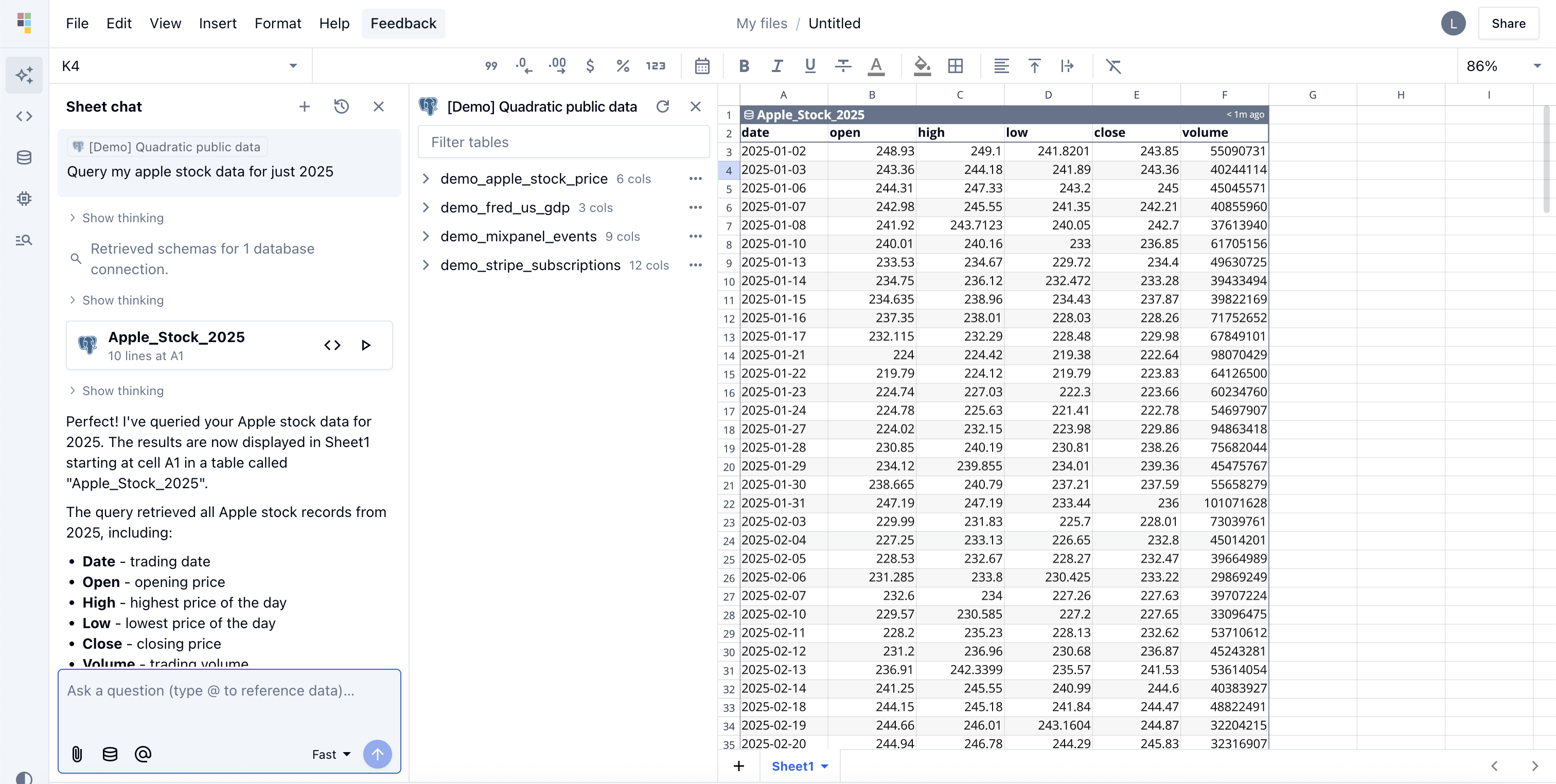Toggle bold formatting
The image size is (1556, 784).
(744, 66)
